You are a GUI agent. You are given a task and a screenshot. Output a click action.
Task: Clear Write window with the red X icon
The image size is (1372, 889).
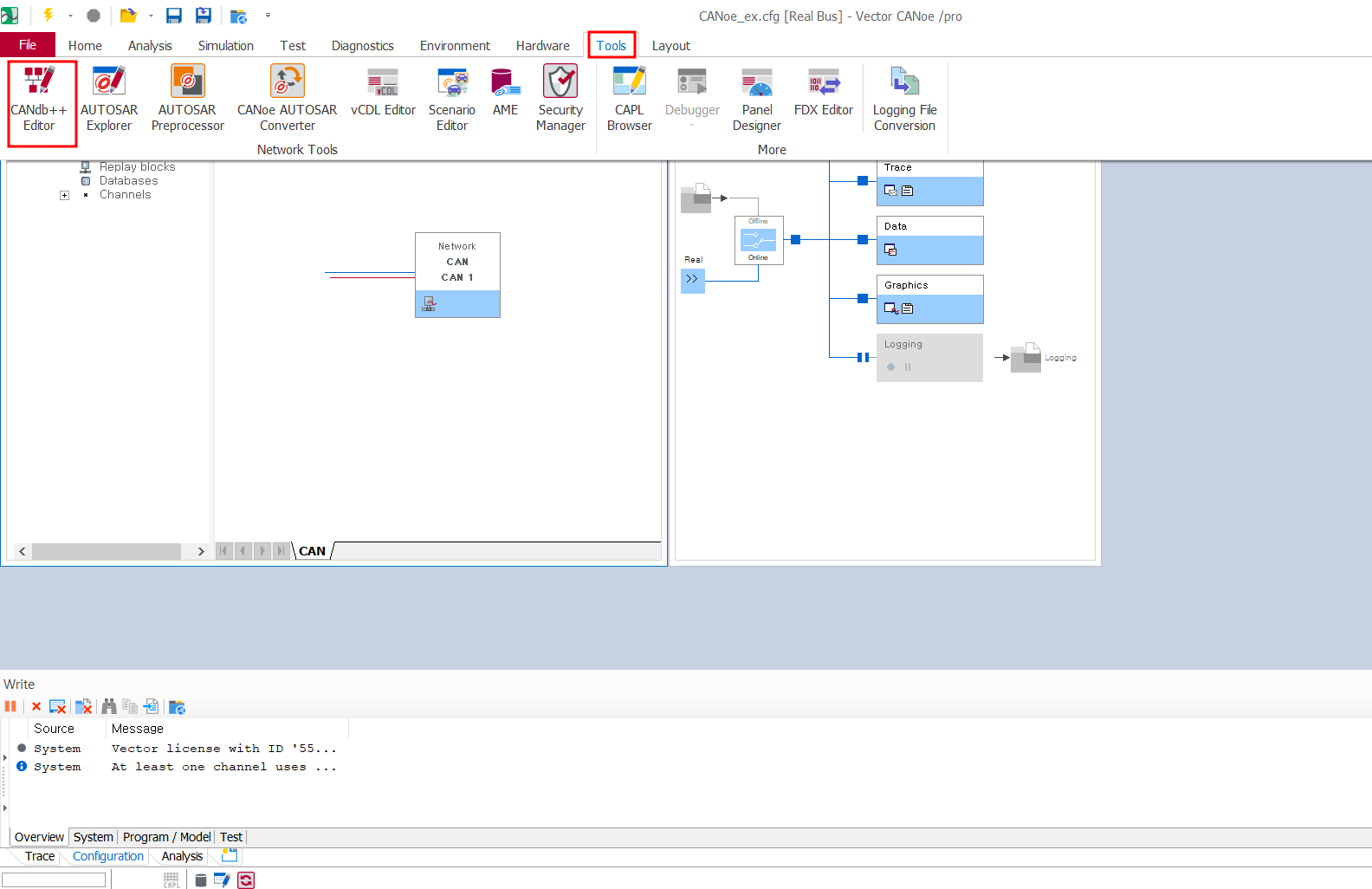pos(36,707)
